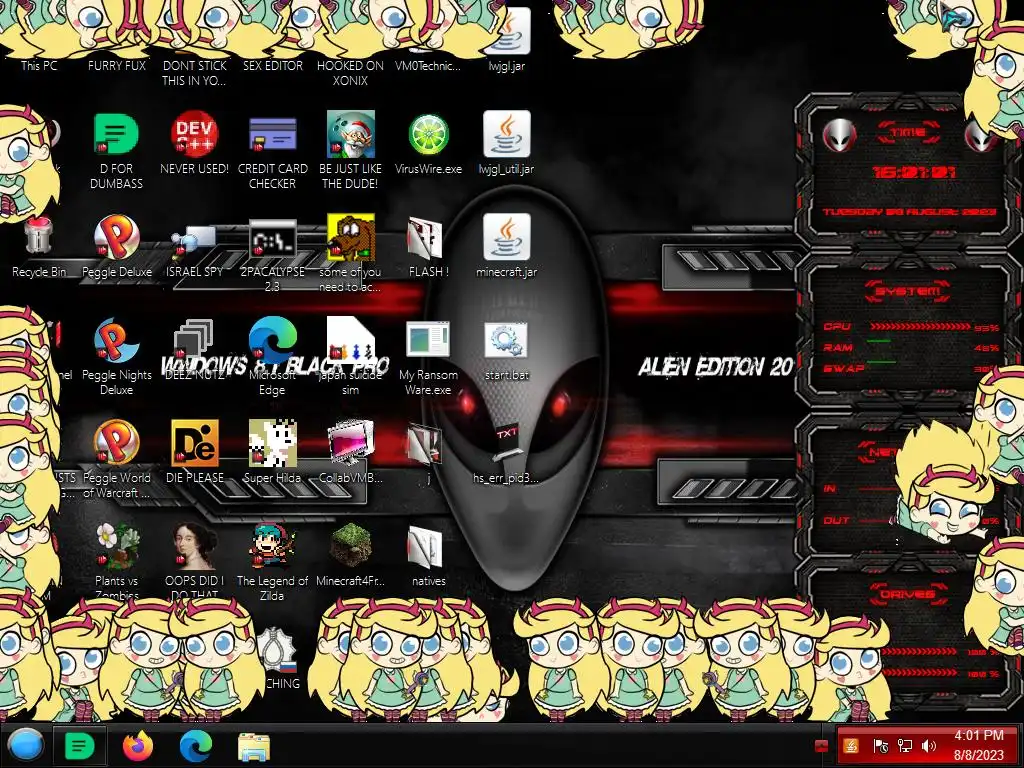Screen dimensions: 1024x768
Task: Select the japan suicide sim file icon
Action: click(x=351, y=340)
